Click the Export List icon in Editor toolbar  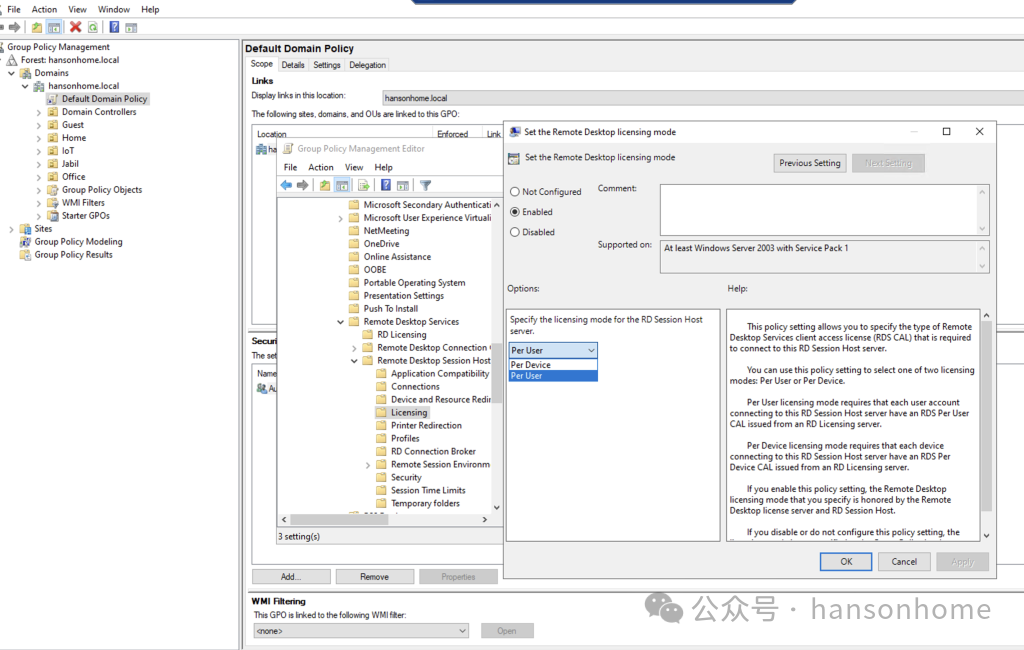pyautogui.click(x=363, y=185)
